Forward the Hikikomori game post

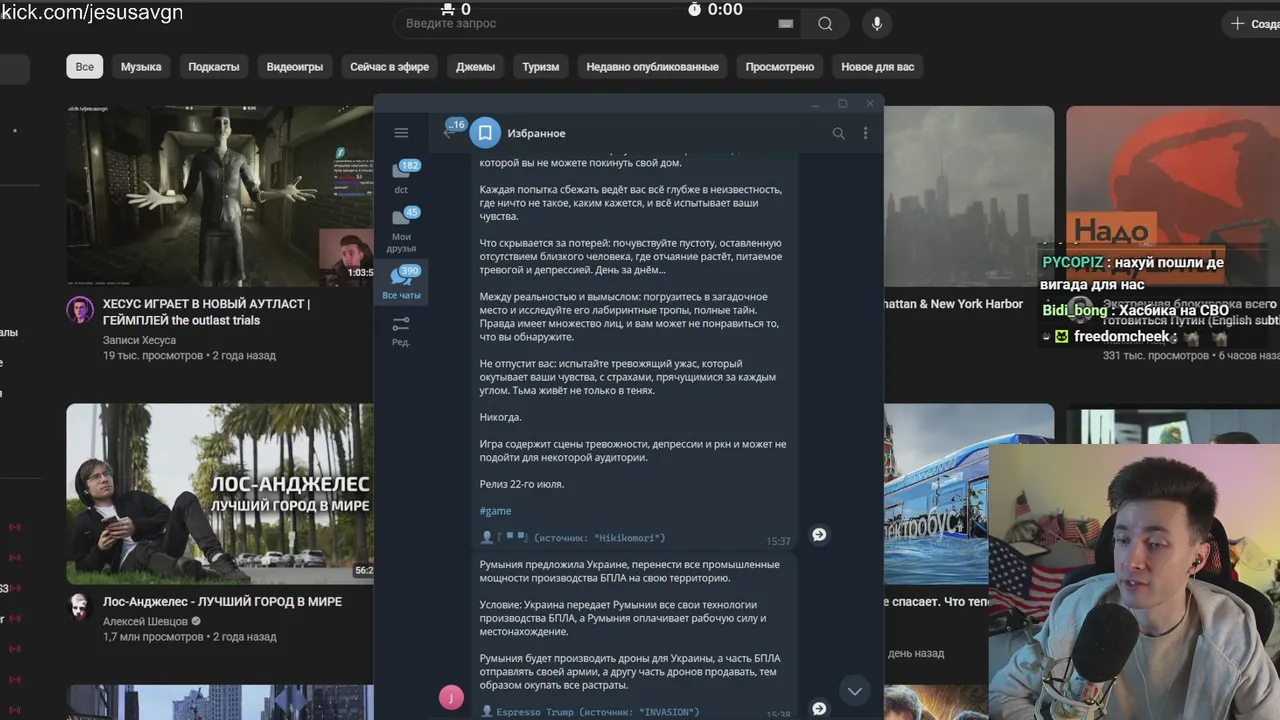coord(819,535)
